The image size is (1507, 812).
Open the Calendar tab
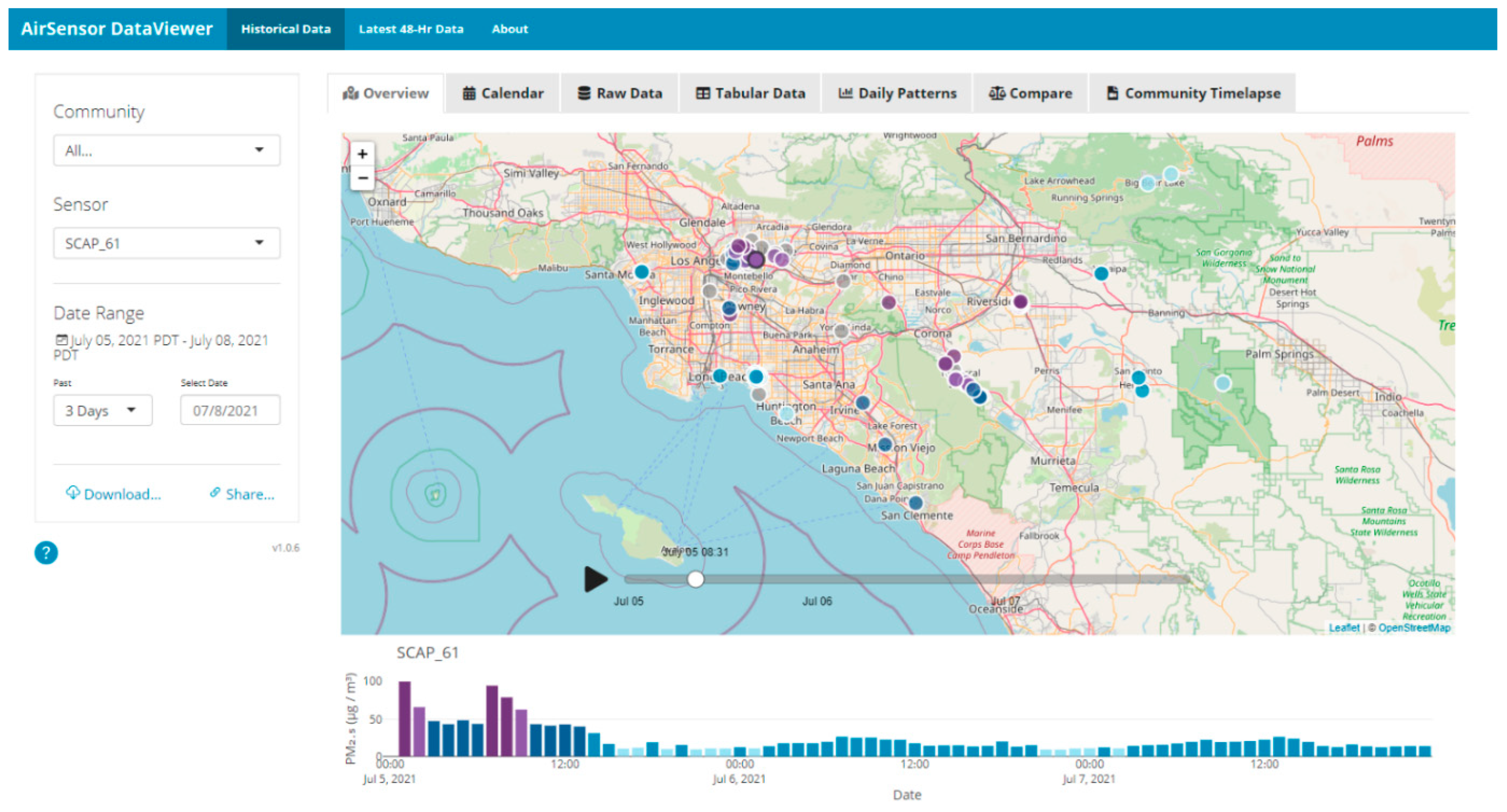(x=503, y=94)
